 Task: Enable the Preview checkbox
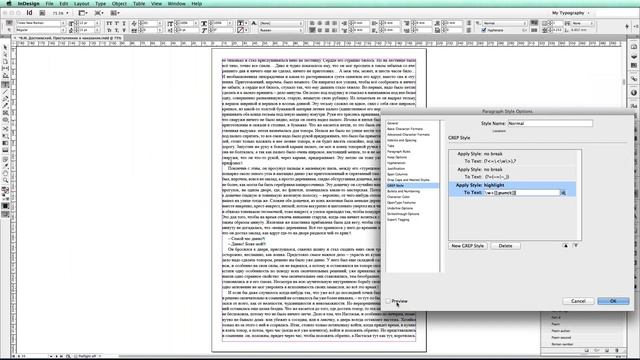coord(388,301)
